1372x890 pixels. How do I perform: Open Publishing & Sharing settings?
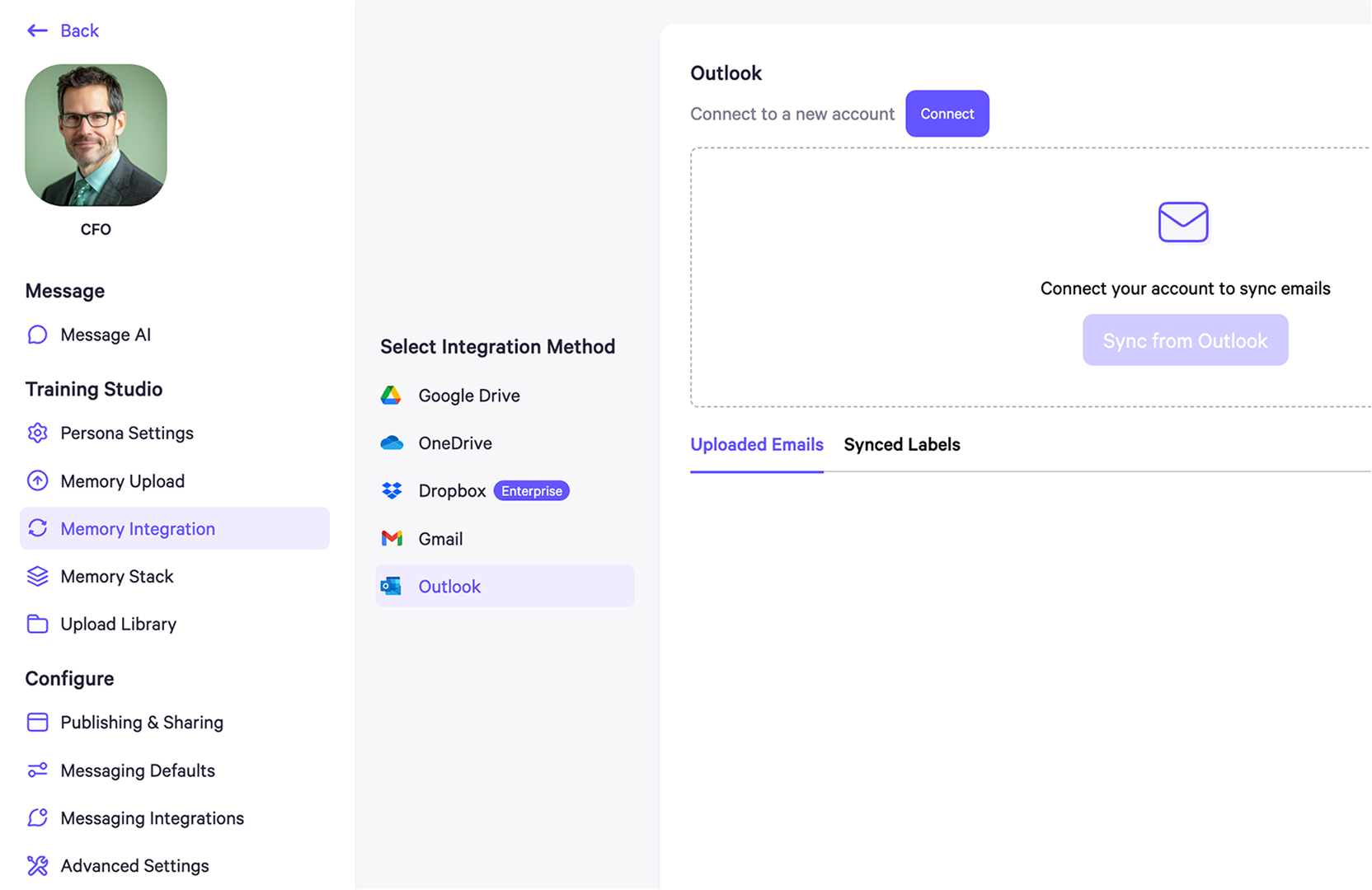141,723
